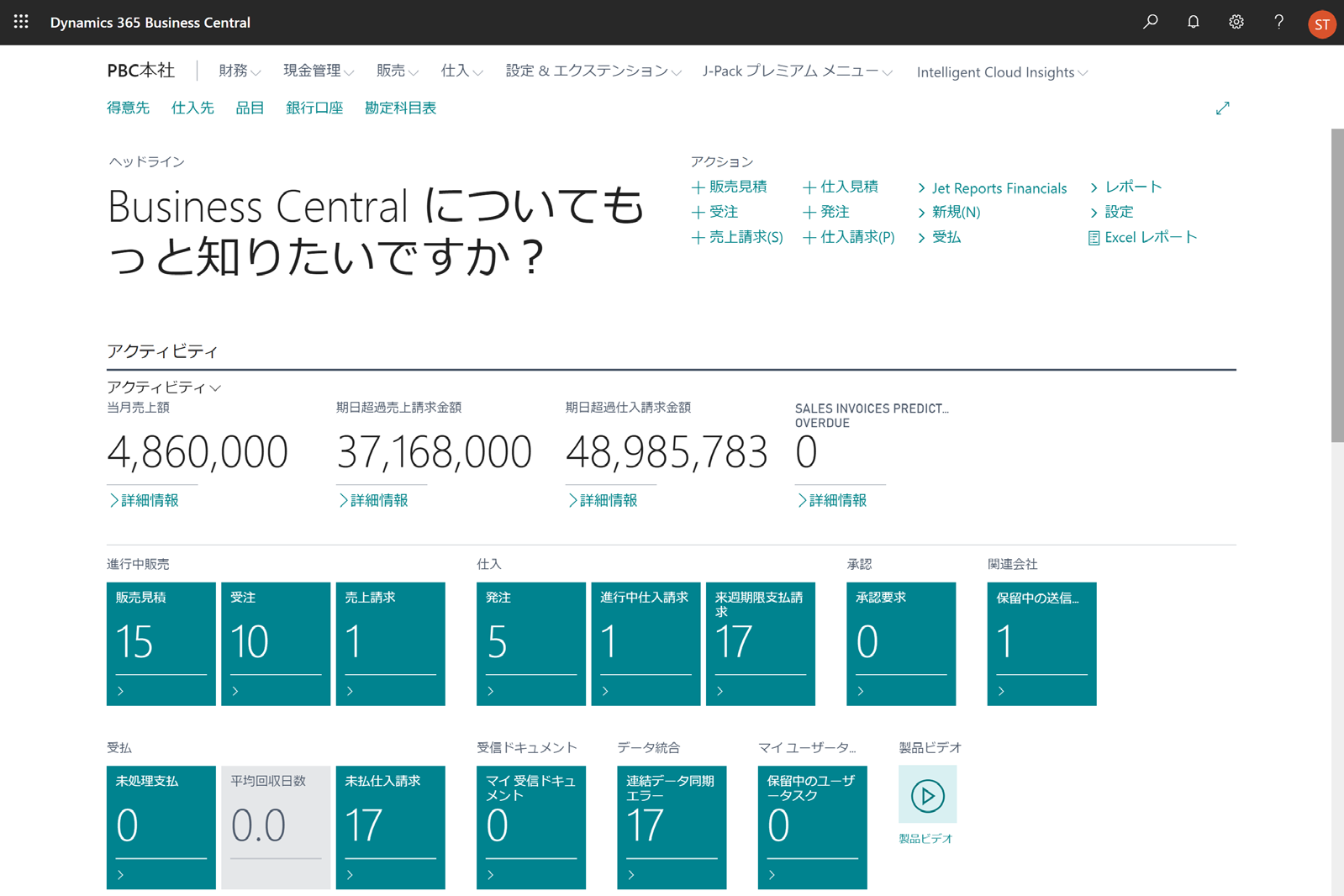Create a new 売上請求(S)
The height and width of the screenshot is (896, 1344).
tap(737, 237)
